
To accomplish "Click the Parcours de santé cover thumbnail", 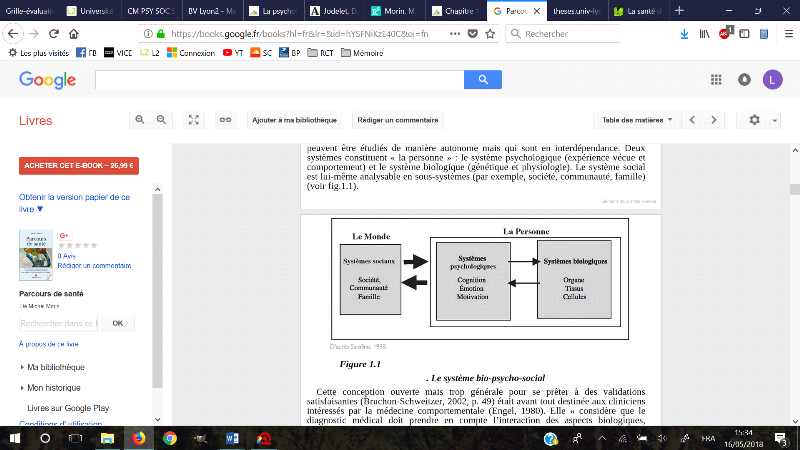I will (36, 255).
